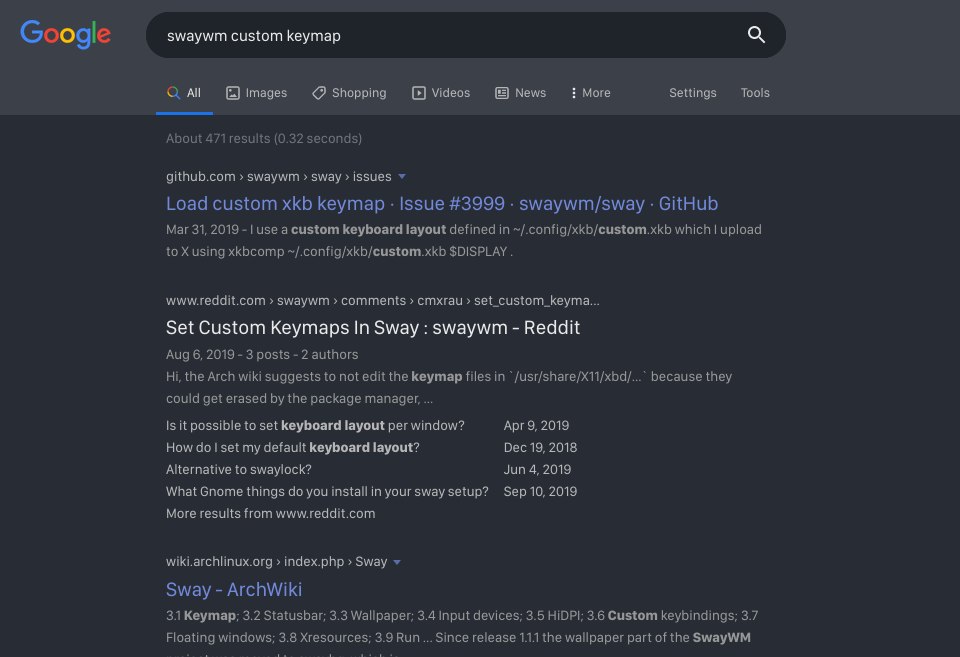The height and width of the screenshot is (657, 960).
Task: Click the www.reddit.com › swaywm breadcrumb
Action: tap(383, 301)
